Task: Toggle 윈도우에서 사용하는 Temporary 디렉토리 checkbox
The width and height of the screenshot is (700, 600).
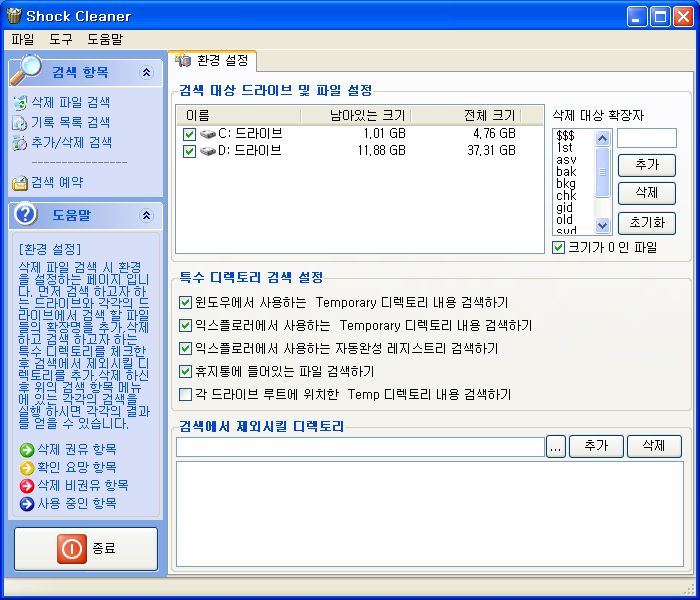Action: [185, 303]
